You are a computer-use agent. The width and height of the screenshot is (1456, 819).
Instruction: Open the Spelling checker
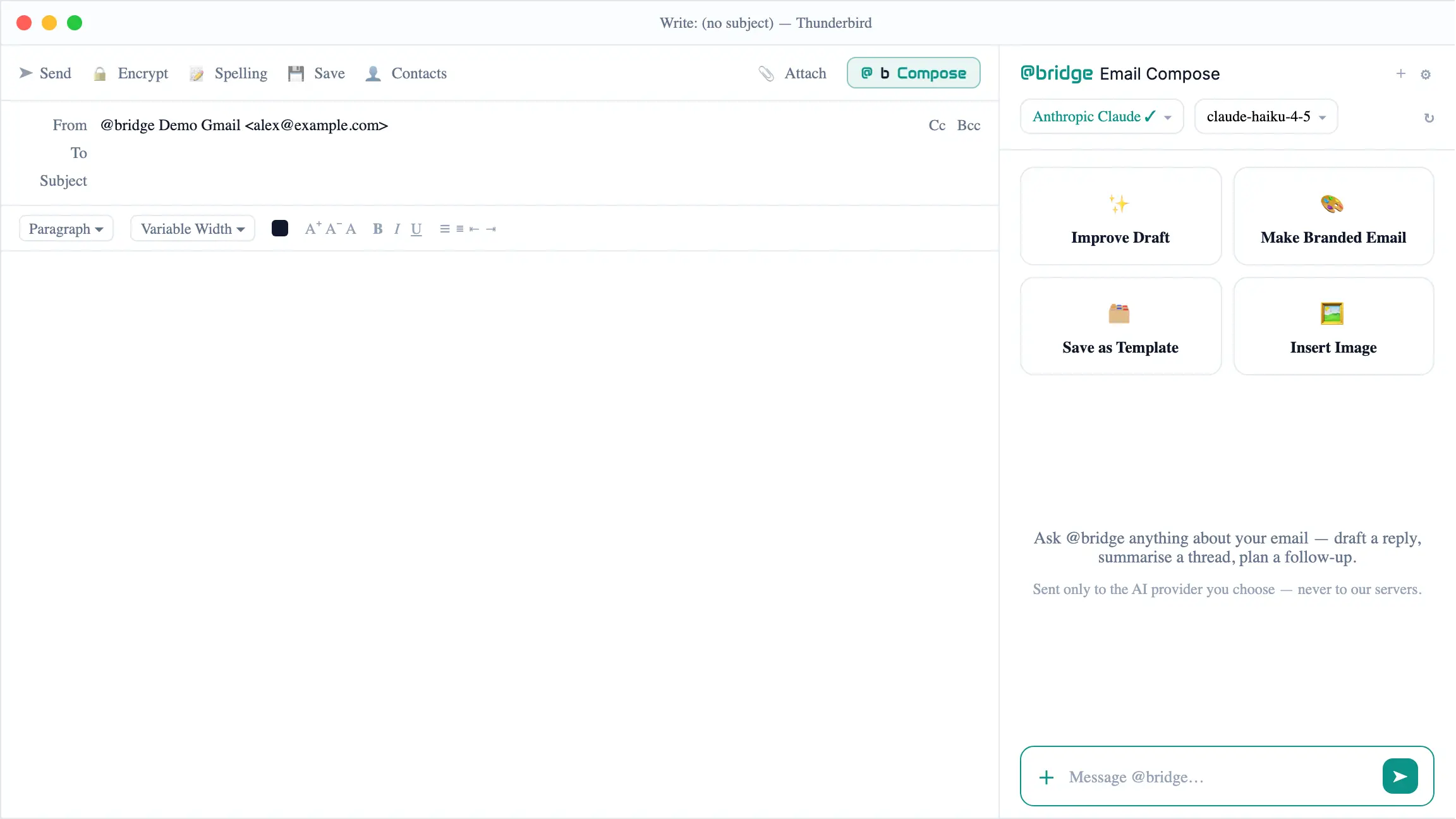pos(228,73)
